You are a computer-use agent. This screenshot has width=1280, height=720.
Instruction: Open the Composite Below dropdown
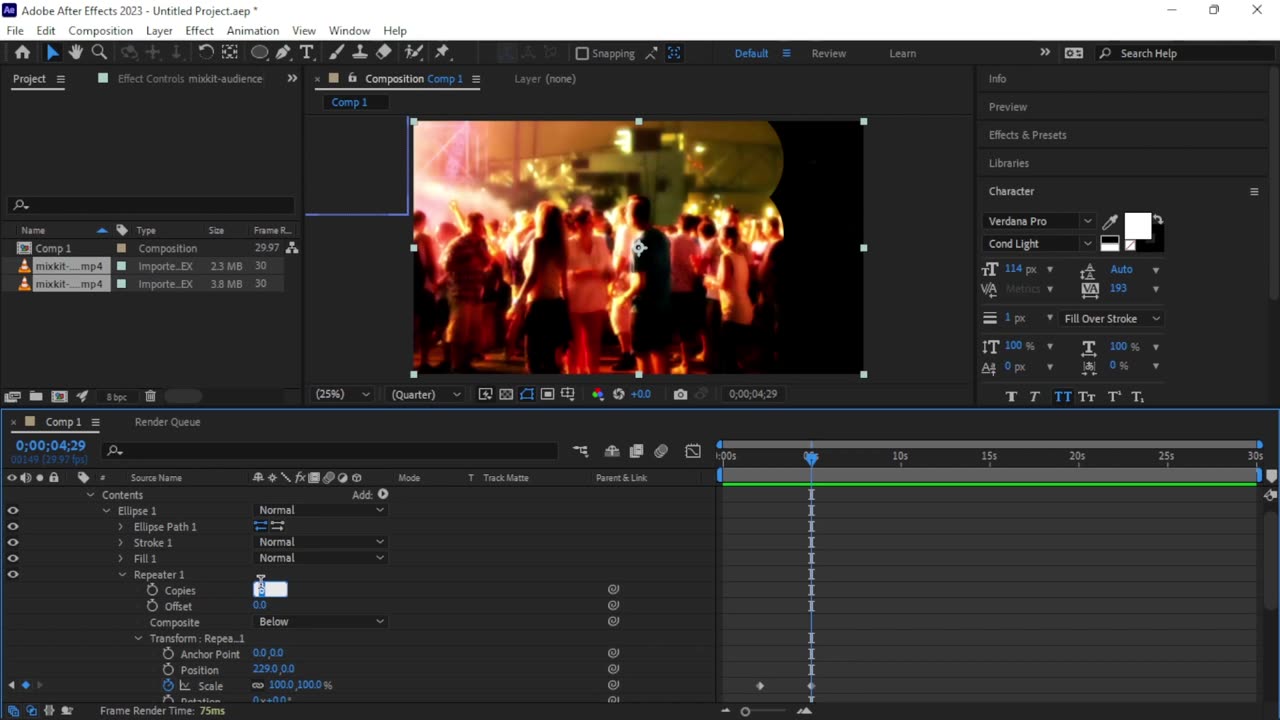tap(320, 622)
